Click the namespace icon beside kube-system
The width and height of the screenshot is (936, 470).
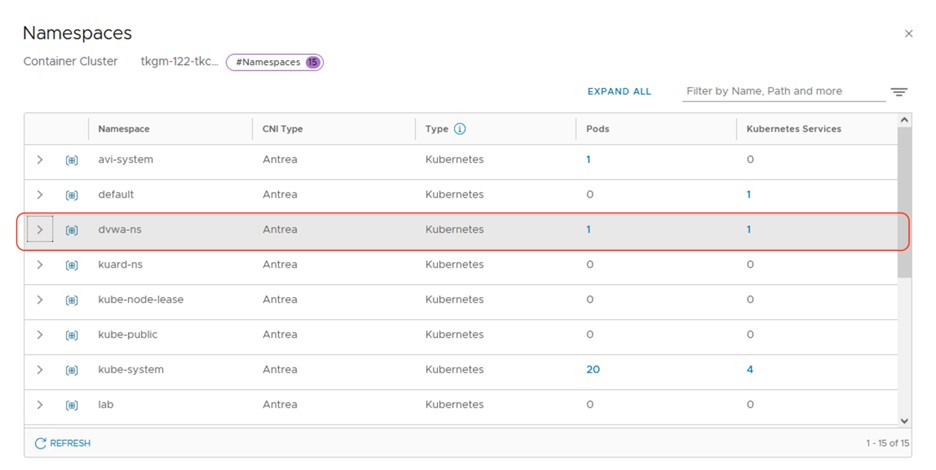(71, 370)
